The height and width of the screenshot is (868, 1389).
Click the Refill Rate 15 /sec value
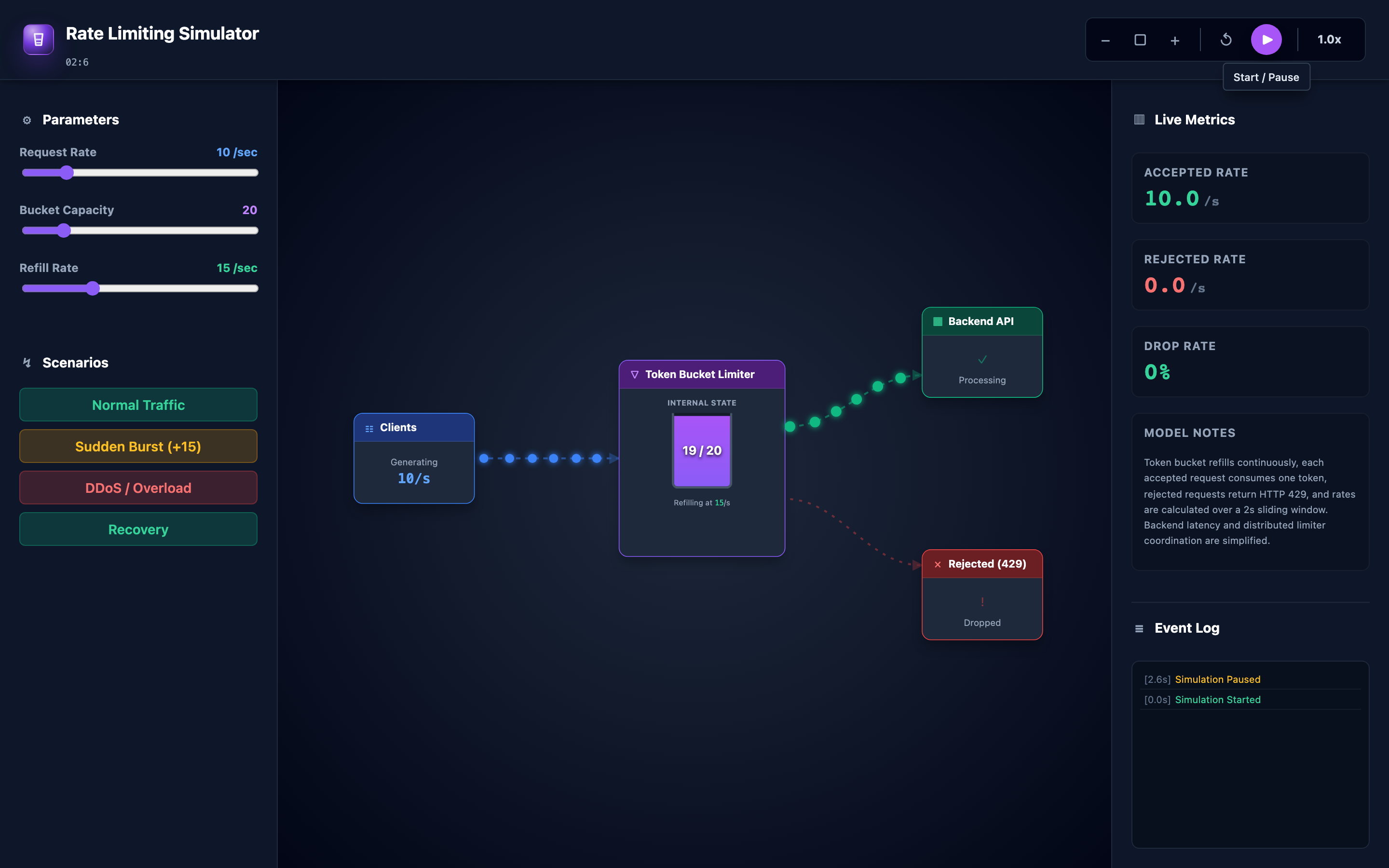click(x=236, y=268)
